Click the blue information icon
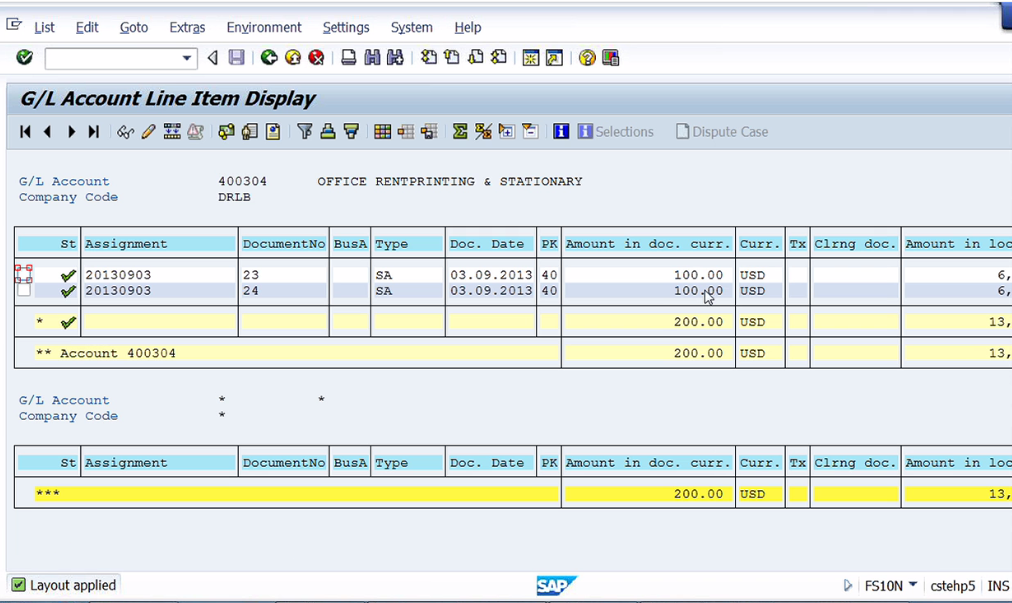This screenshot has height=603, width=1012. [561, 132]
